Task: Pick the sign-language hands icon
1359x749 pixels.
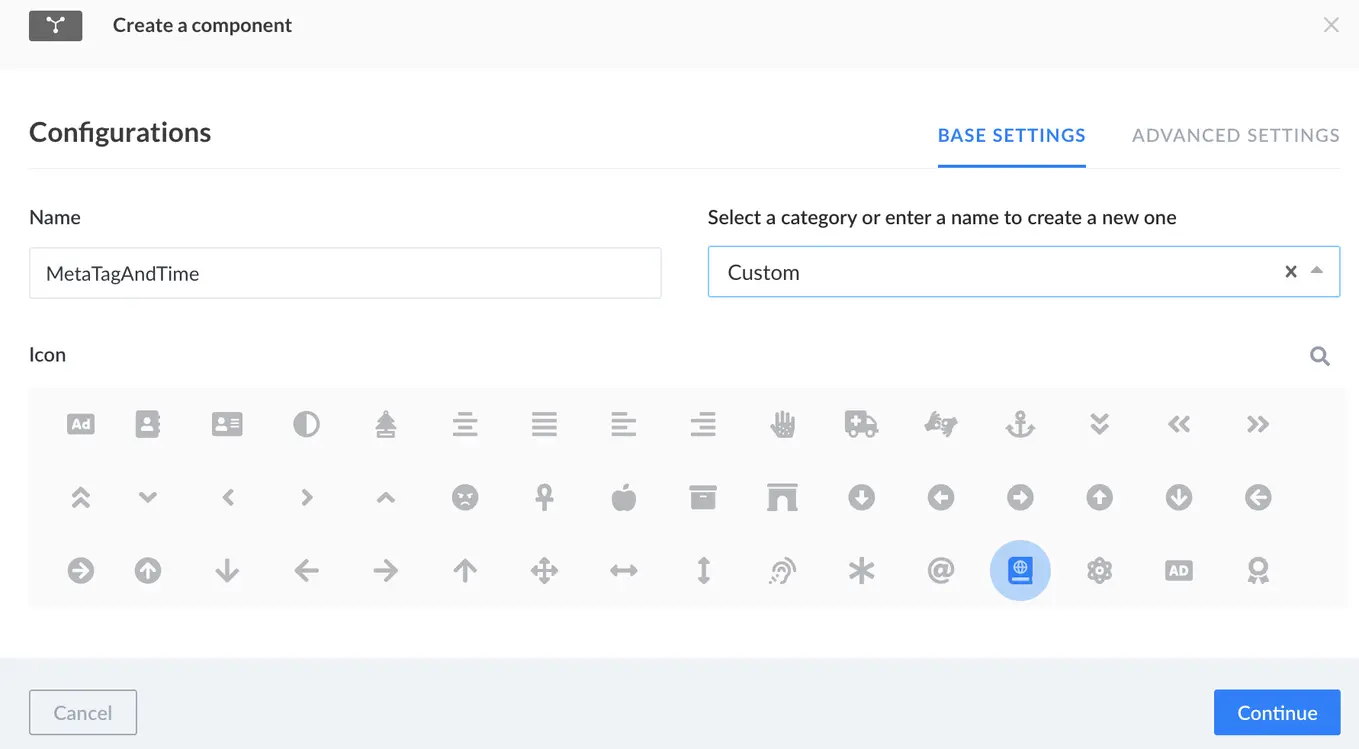Action: [x=940, y=423]
